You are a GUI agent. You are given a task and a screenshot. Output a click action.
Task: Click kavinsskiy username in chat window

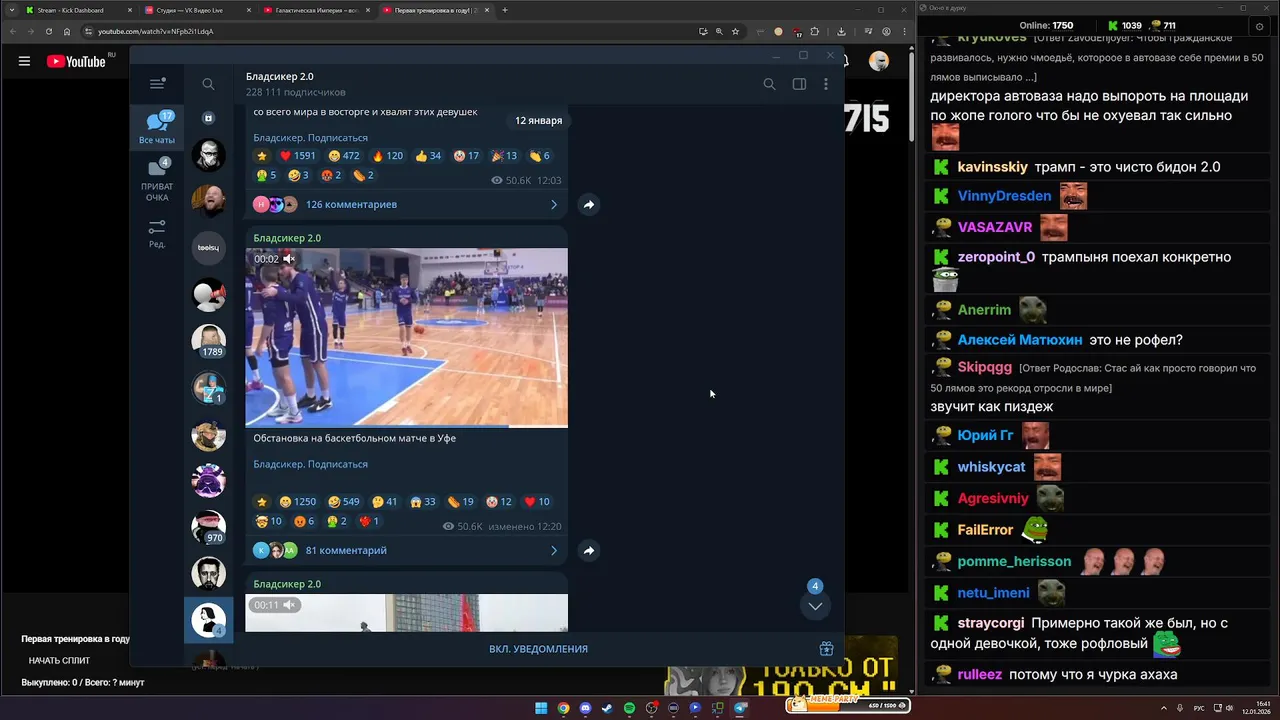click(x=992, y=167)
